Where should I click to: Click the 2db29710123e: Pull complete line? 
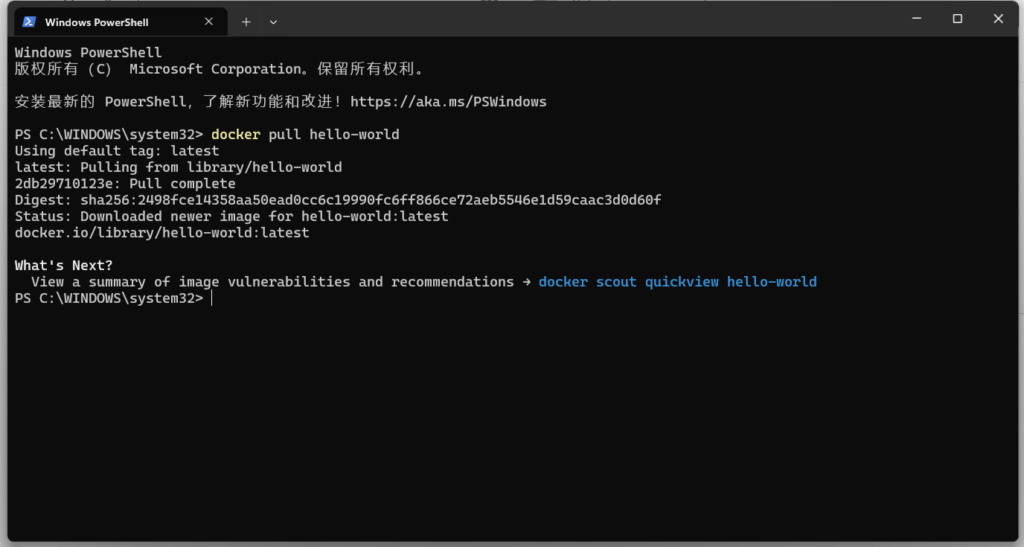click(125, 183)
